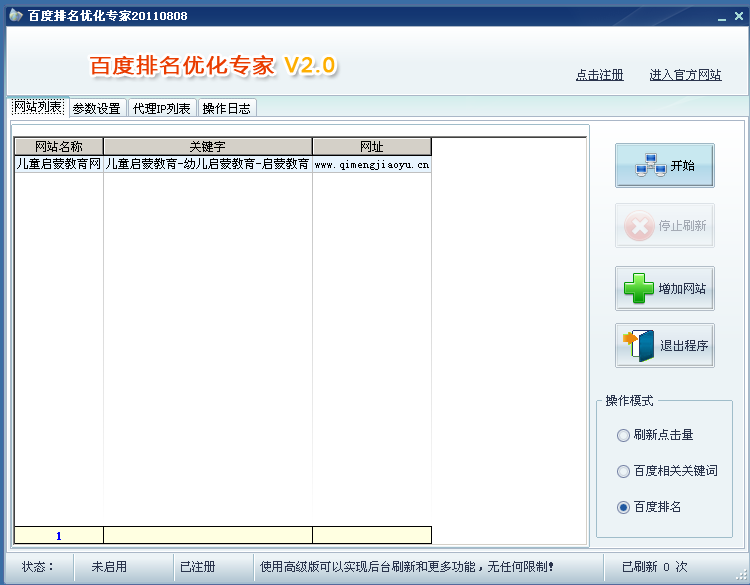The width and height of the screenshot is (750, 585).
Task: Click the door exit icon for 退出程序
Action: coord(639,345)
